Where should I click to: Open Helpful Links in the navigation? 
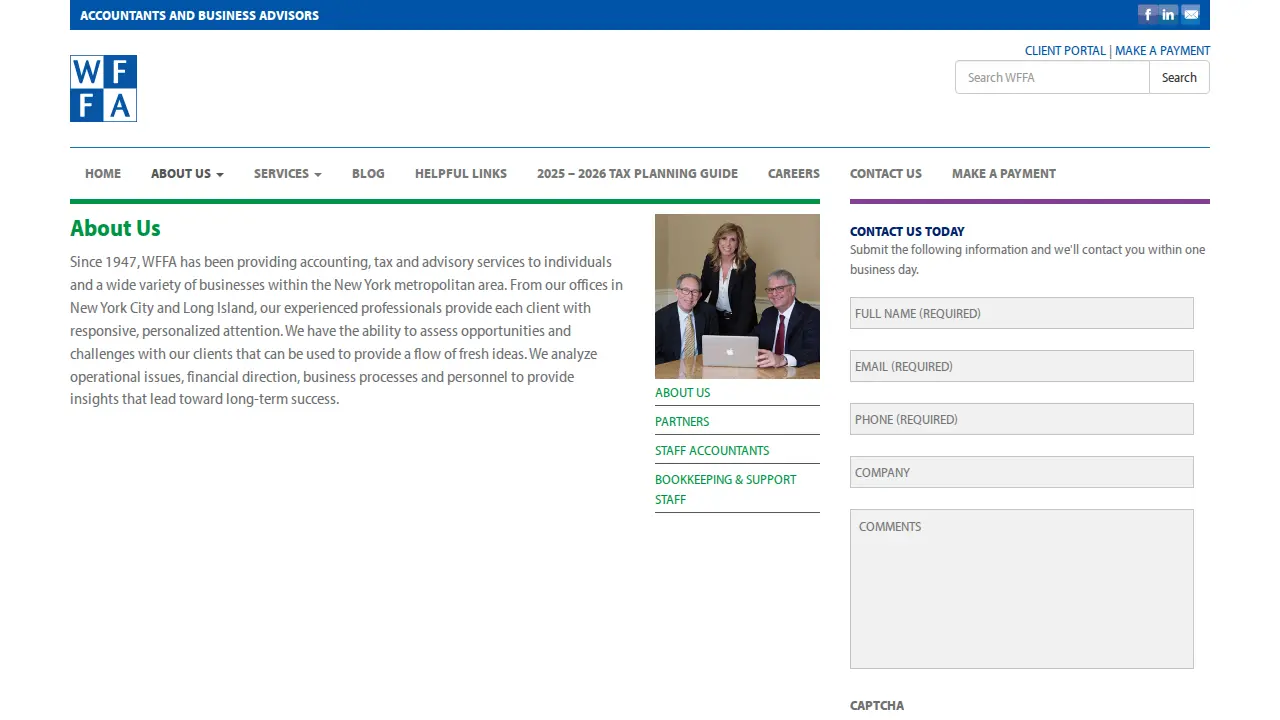461,174
